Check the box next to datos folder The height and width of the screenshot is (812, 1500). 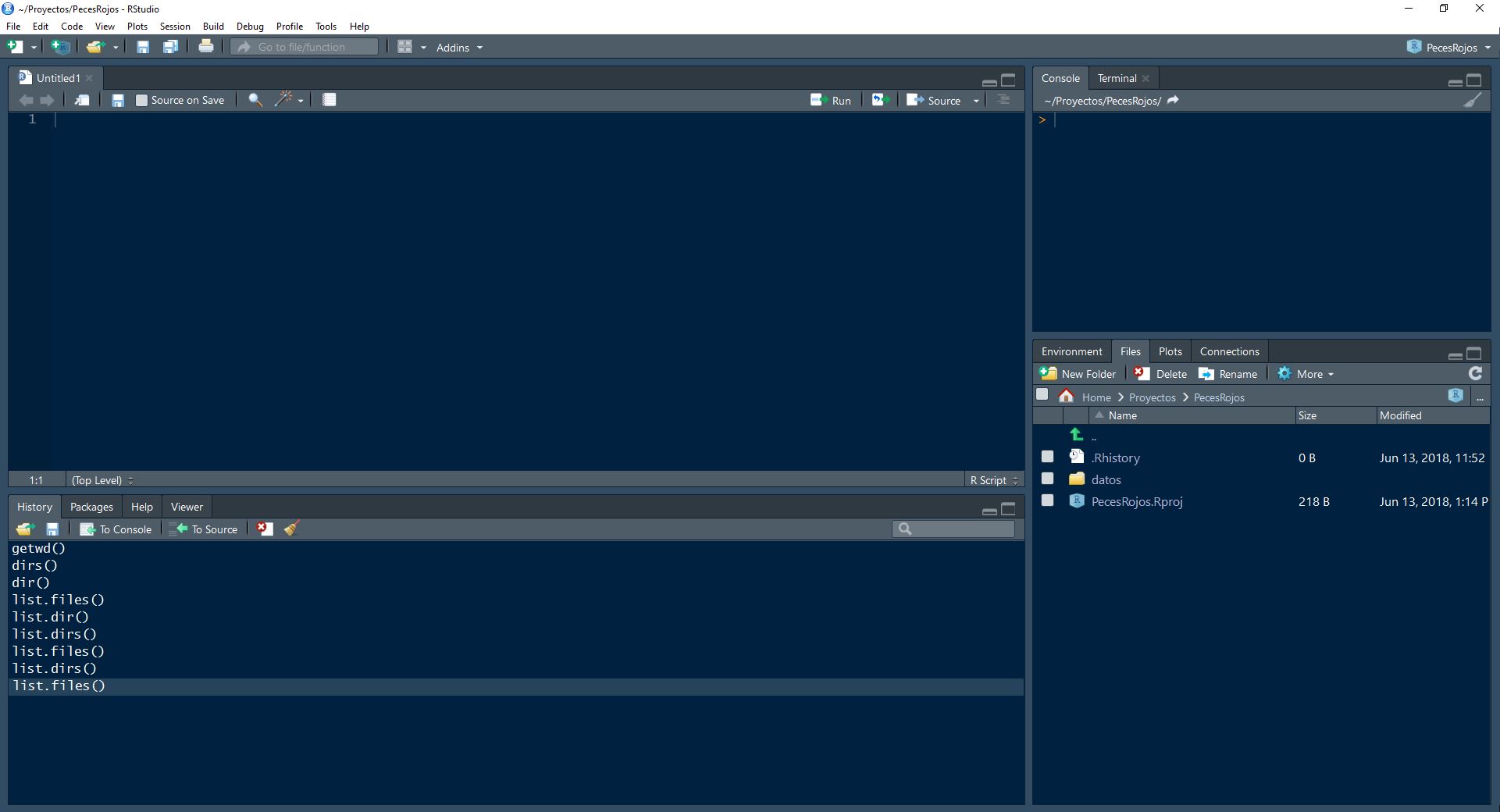coord(1048,479)
